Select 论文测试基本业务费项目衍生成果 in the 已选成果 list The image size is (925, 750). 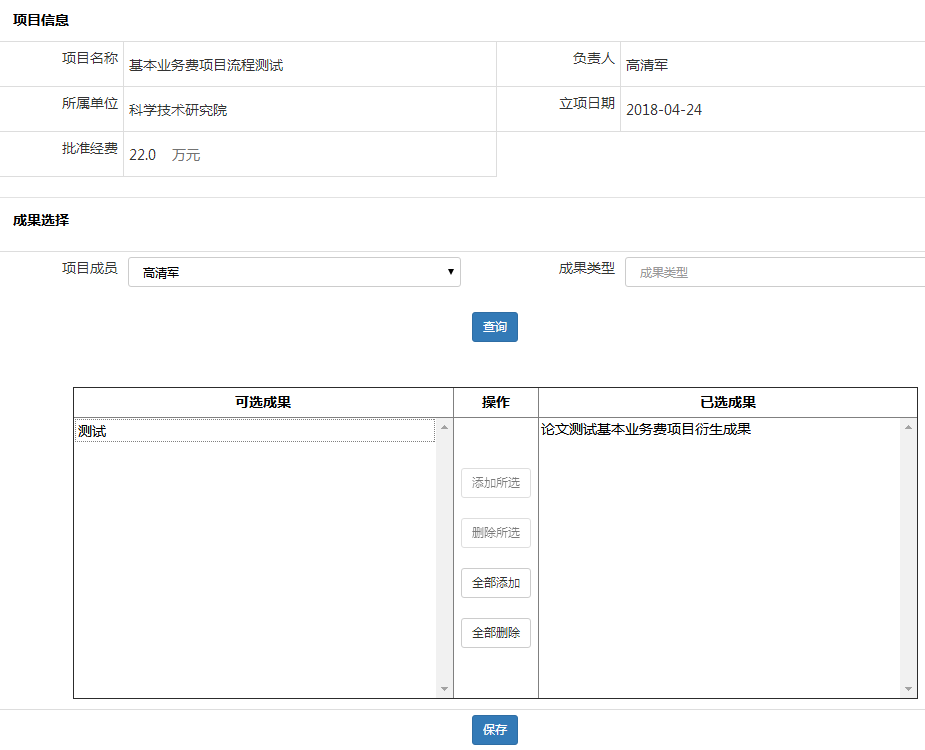pyautogui.click(x=646, y=430)
